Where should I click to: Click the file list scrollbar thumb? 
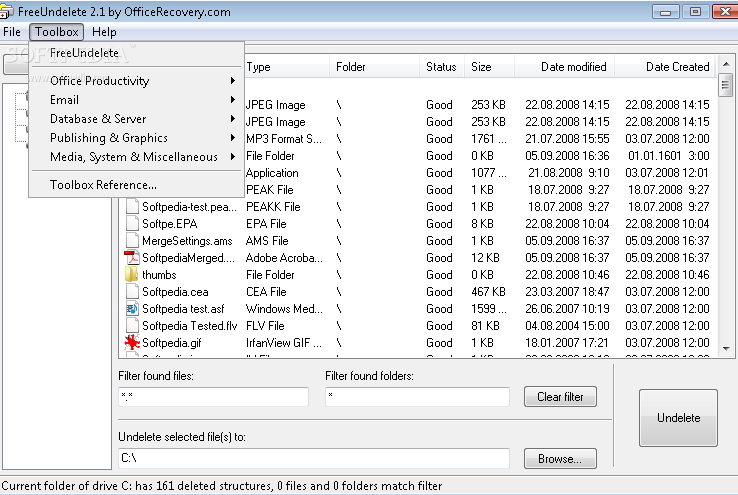pos(725,85)
